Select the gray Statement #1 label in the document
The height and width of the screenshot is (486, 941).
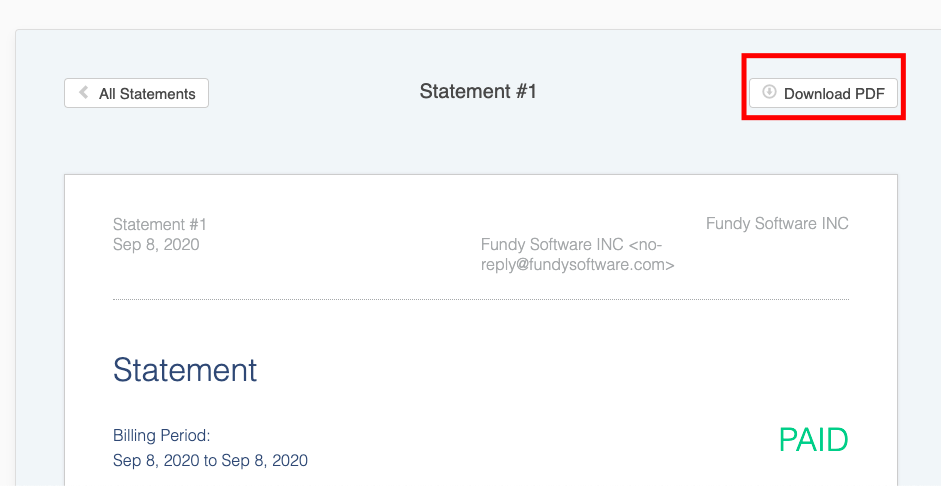(160, 224)
